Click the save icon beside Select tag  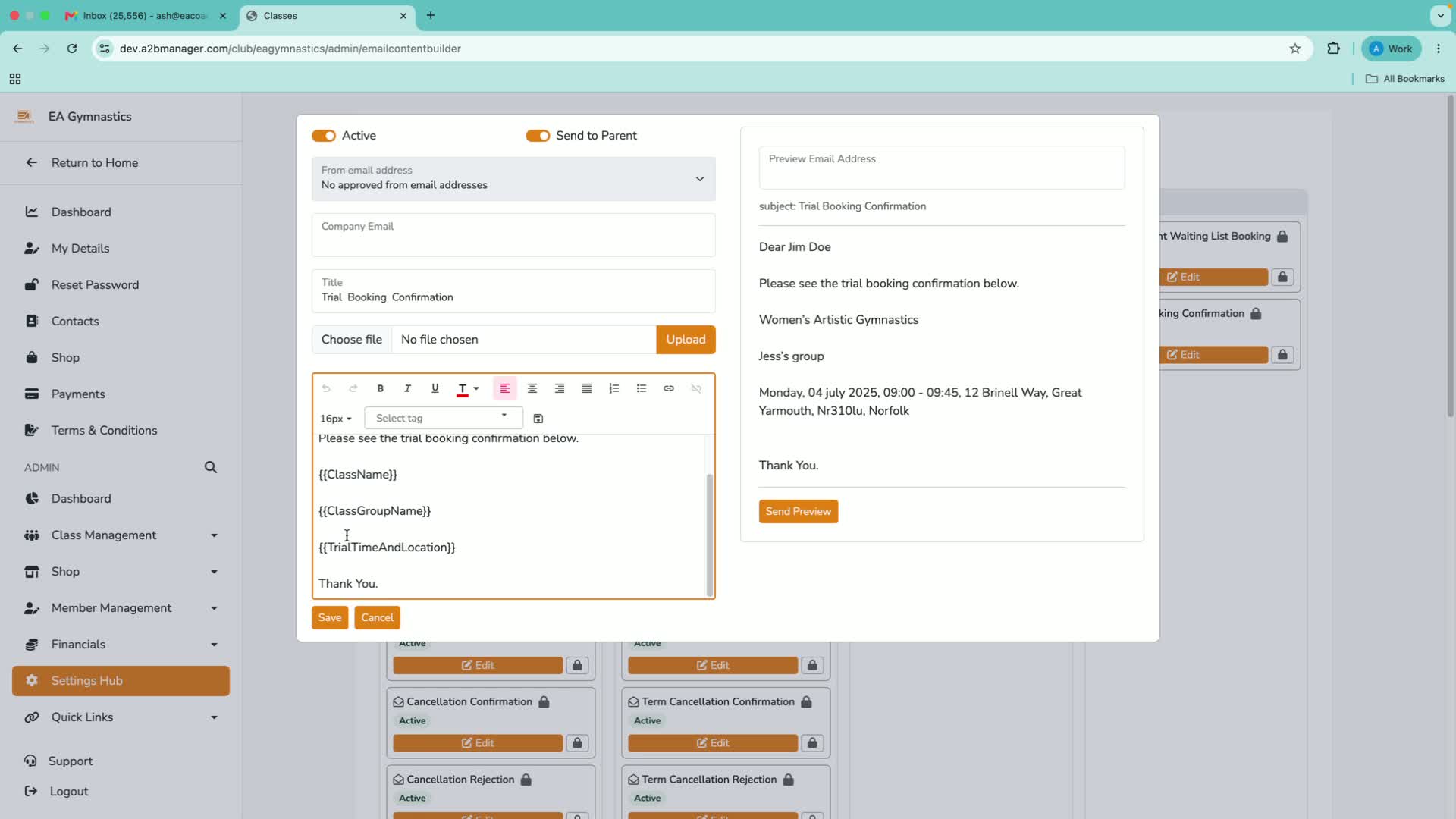(x=538, y=419)
